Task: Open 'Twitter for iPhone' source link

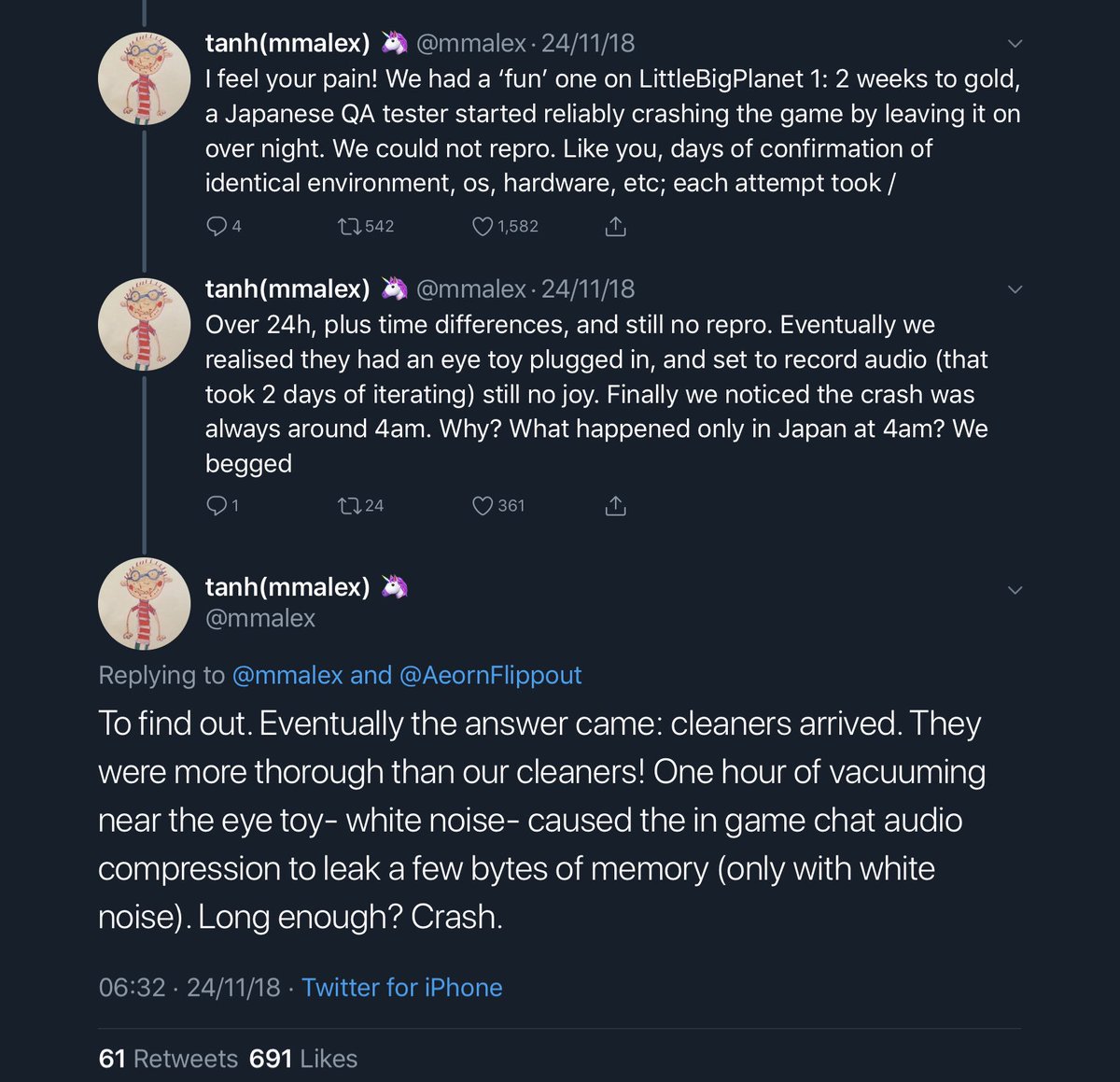Action: click(x=401, y=987)
